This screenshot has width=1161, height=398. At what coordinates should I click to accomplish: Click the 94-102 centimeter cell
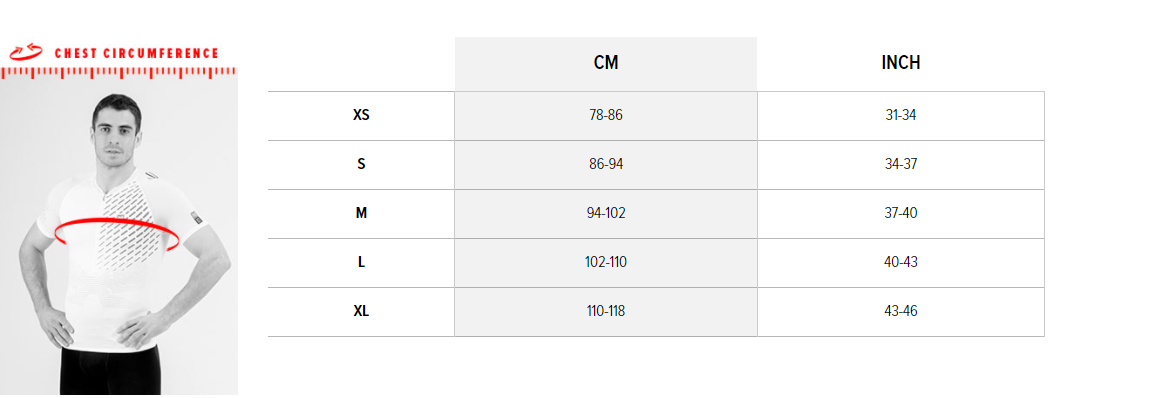tap(606, 213)
